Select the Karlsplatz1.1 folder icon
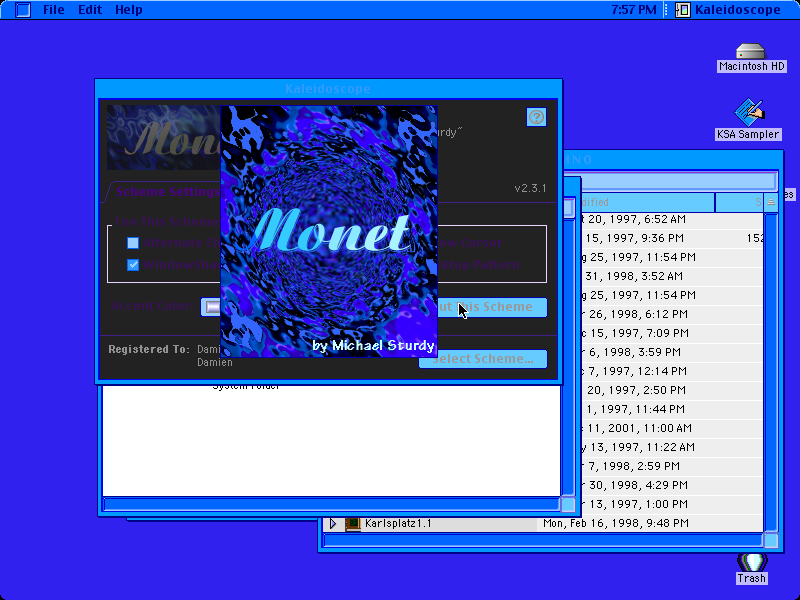This screenshot has height=600, width=800. (x=353, y=523)
